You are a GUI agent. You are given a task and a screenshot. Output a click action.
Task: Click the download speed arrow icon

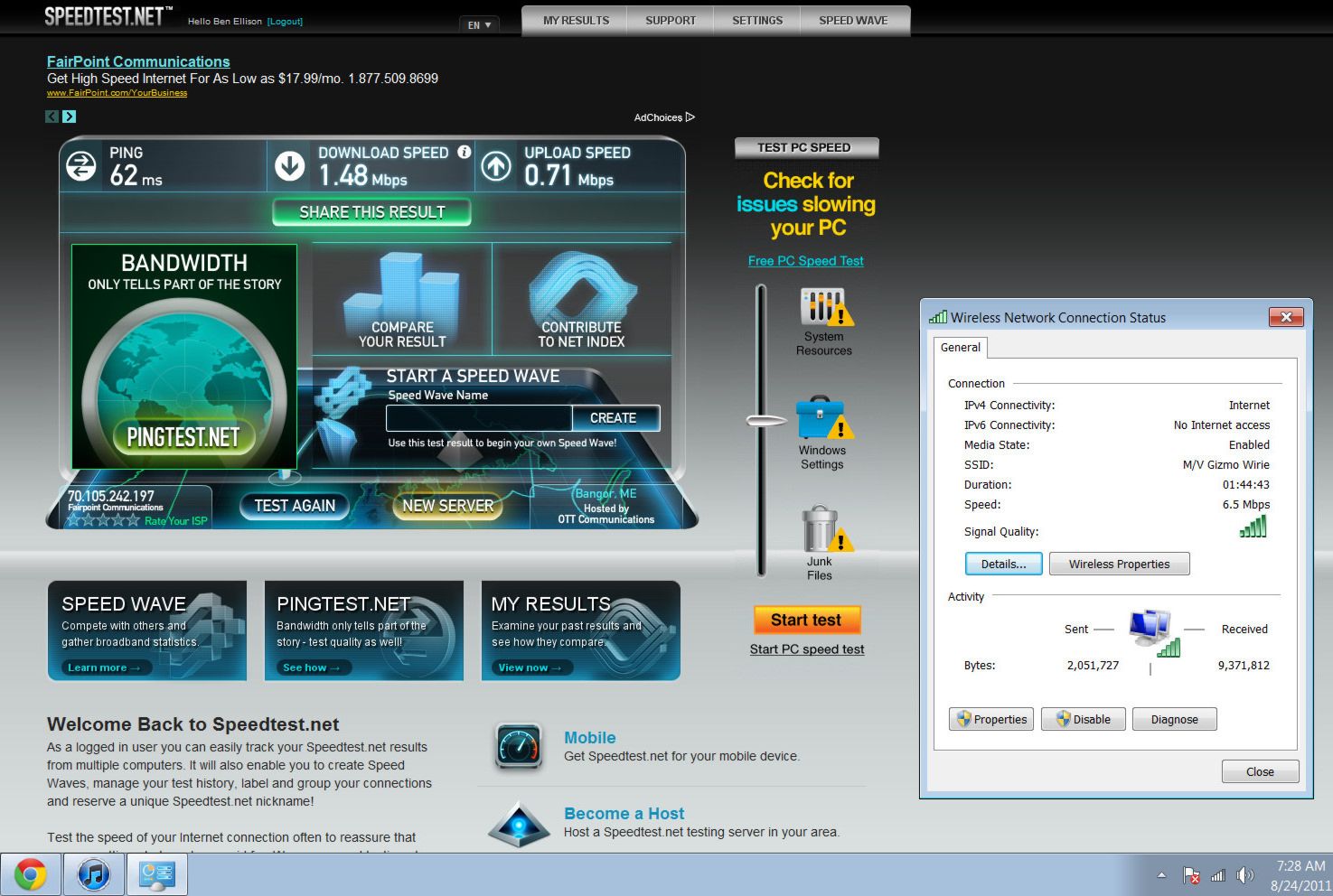290,165
